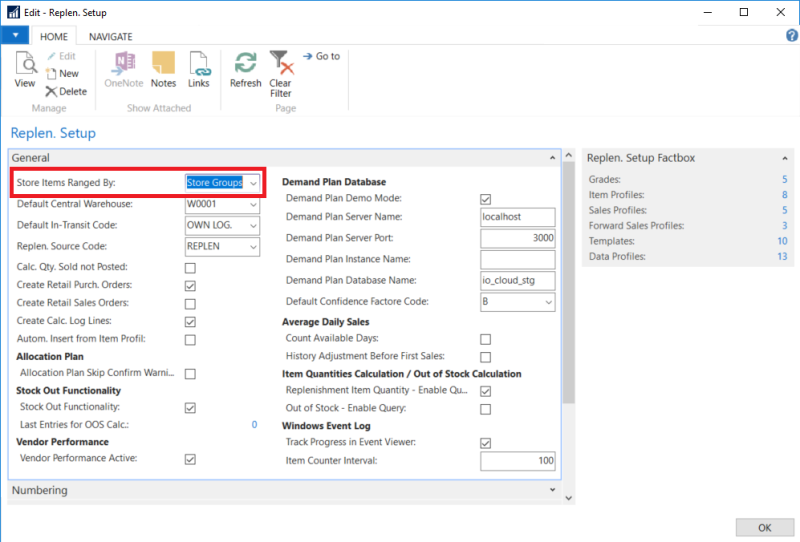Enable Calc. Qty. Sold not Posted checkbox
This screenshot has width=800, height=542.
190,267
